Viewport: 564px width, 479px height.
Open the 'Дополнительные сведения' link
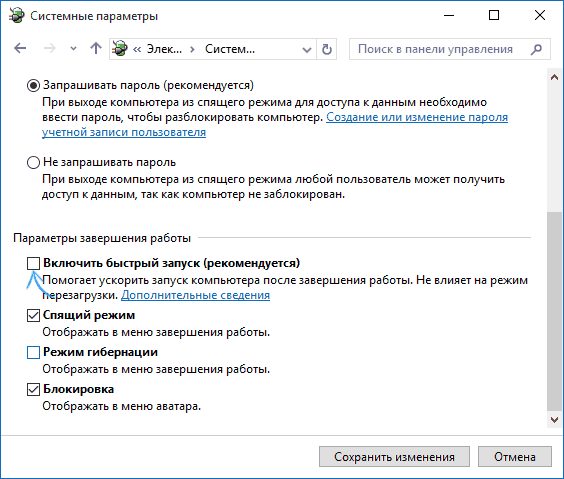pos(195,295)
